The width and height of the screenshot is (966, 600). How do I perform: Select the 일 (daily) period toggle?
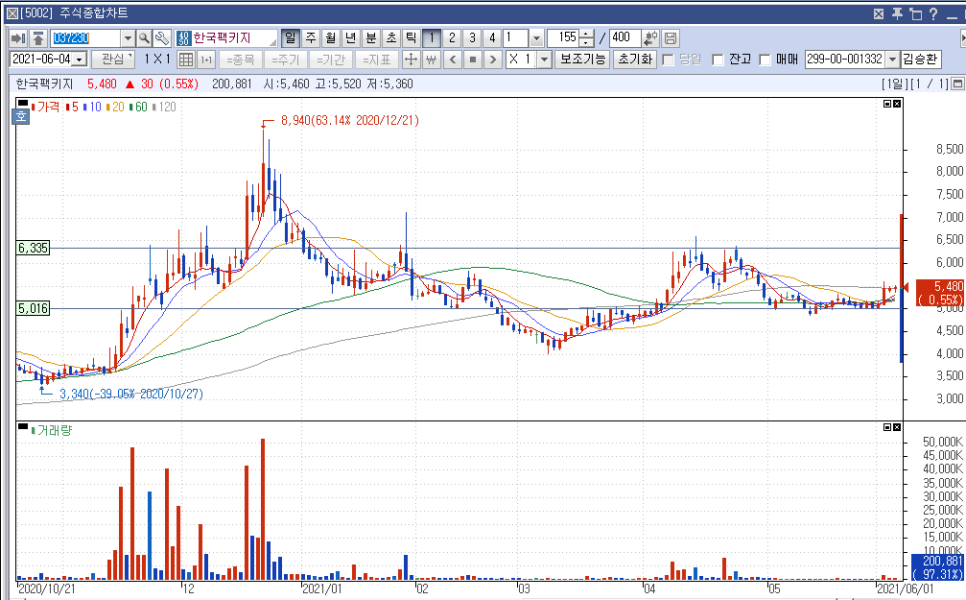coord(290,38)
